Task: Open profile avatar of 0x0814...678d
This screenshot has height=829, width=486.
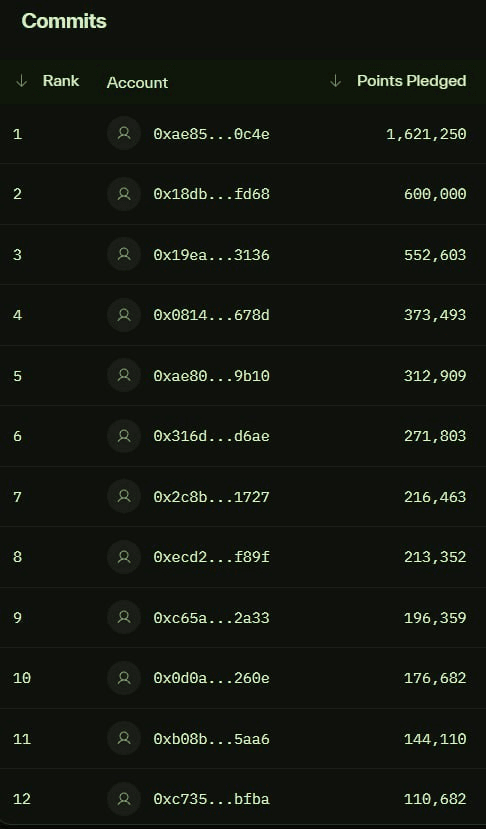Action: (x=124, y=315)
